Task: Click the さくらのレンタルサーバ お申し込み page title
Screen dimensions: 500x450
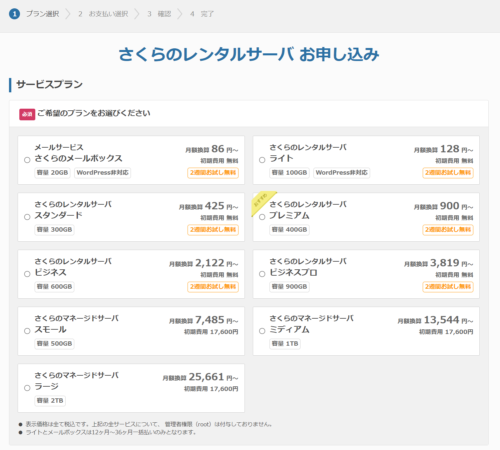Action: pos(249,54)
